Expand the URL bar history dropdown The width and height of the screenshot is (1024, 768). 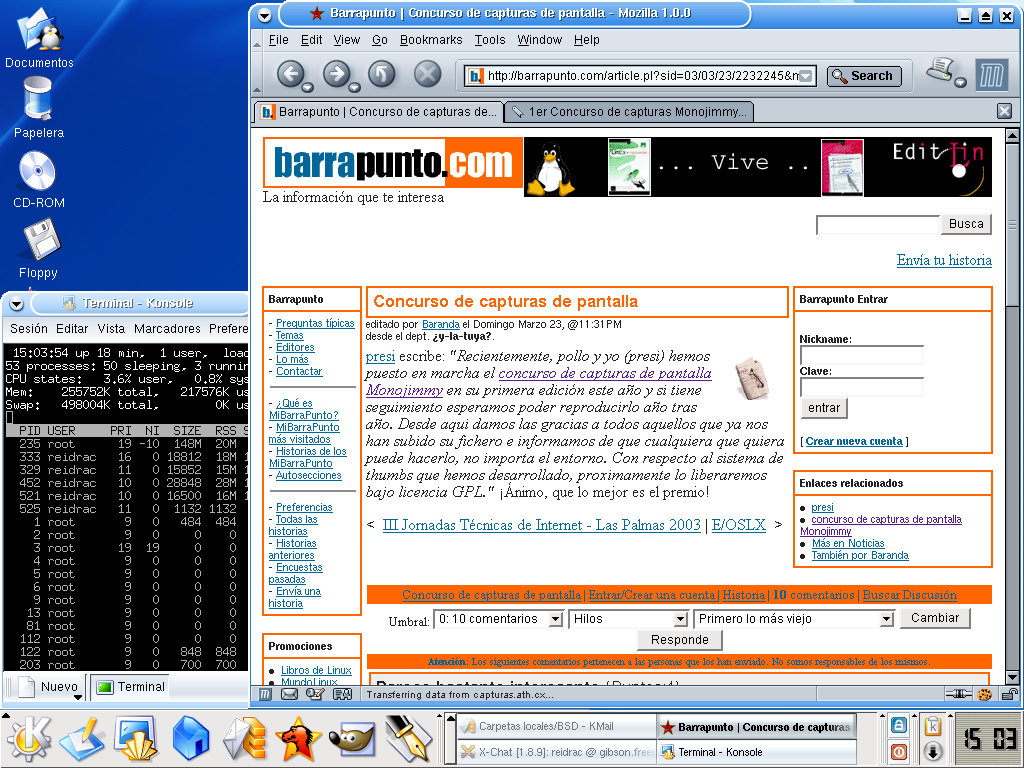(807, 76)
